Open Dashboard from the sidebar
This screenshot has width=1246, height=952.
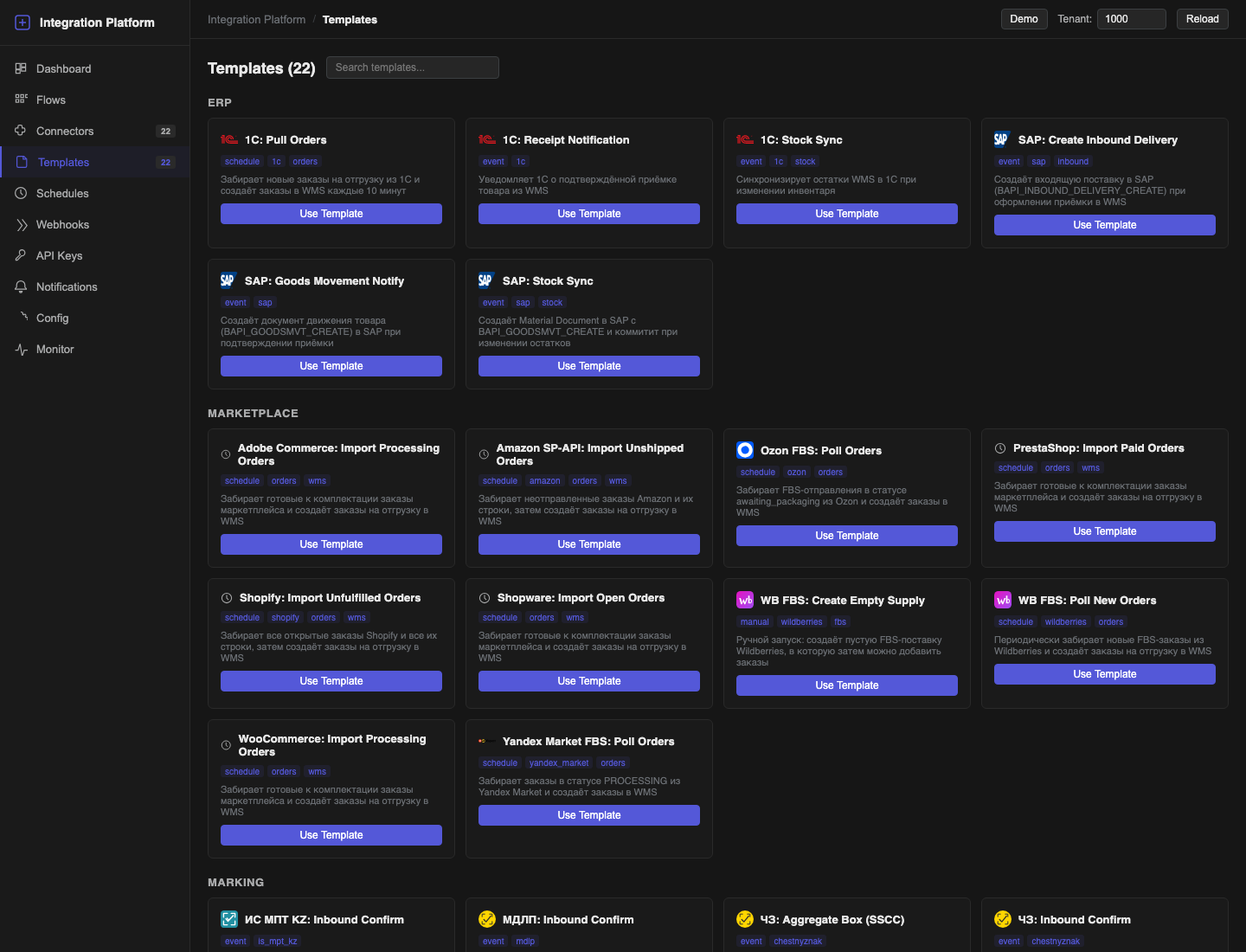click(94, 68)
